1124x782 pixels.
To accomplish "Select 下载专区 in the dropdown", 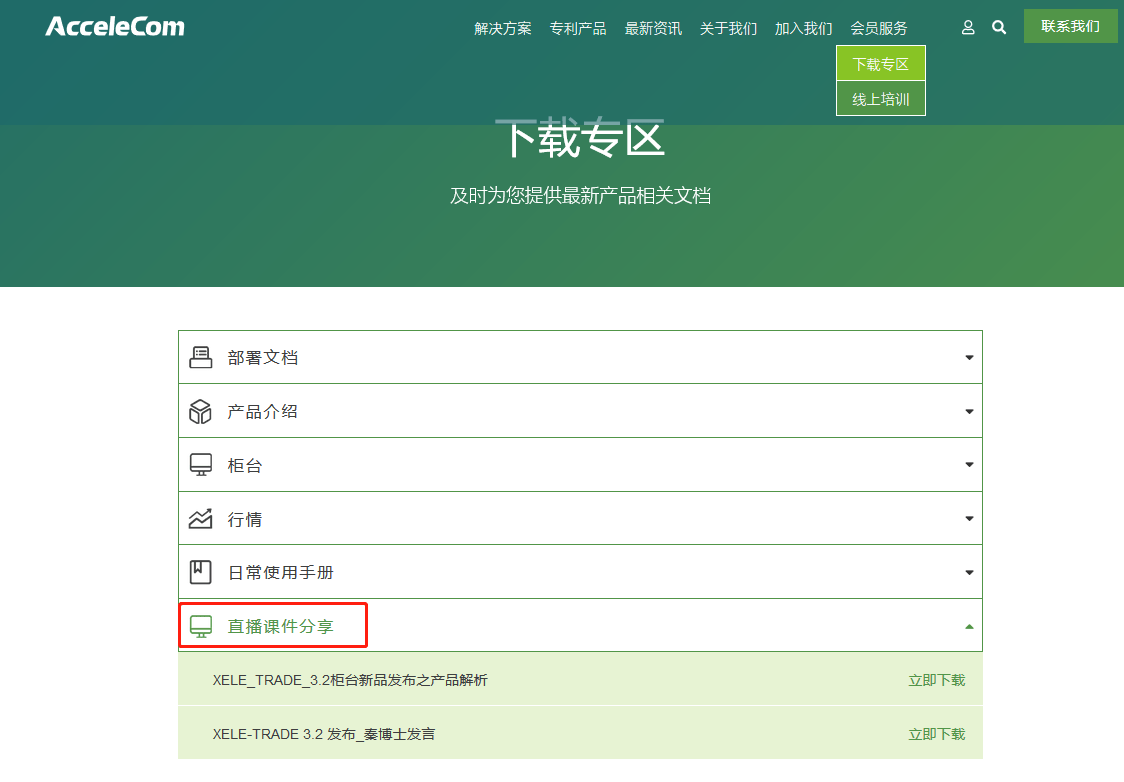I will pos(881,64).
